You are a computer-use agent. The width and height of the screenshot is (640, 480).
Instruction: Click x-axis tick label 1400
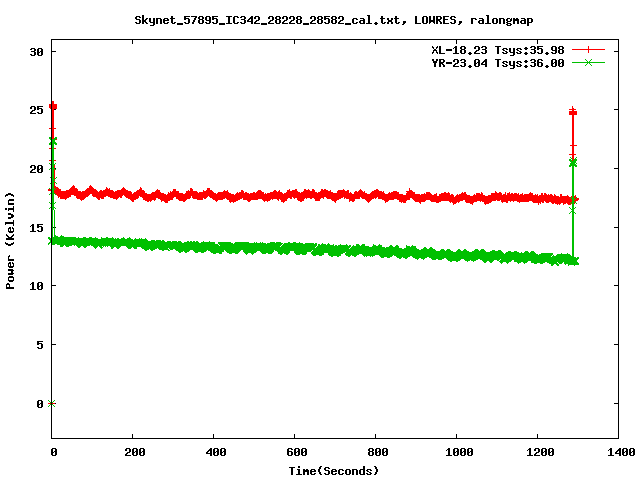pyautogui.click(x=621, y=452)
